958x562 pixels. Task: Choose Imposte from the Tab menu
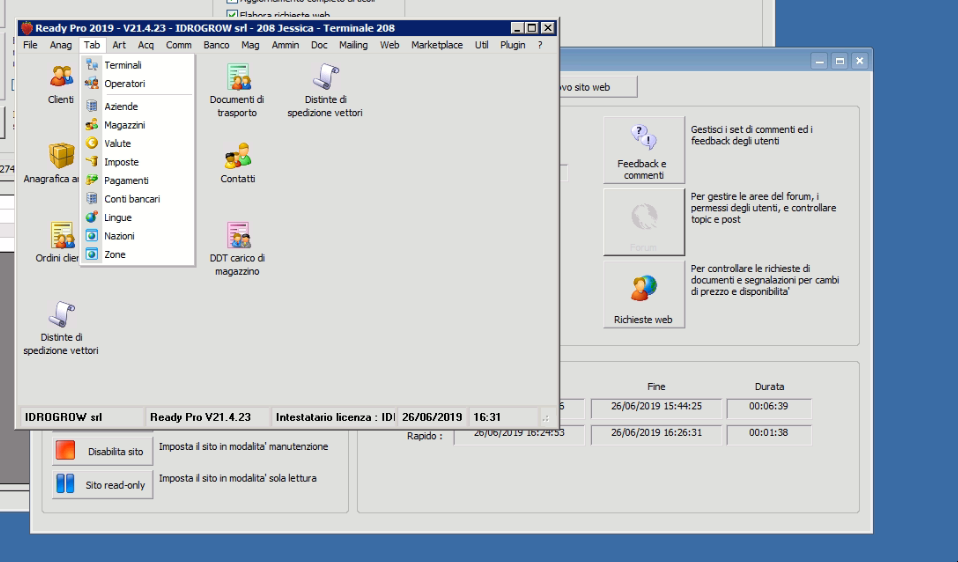point(137,162)
